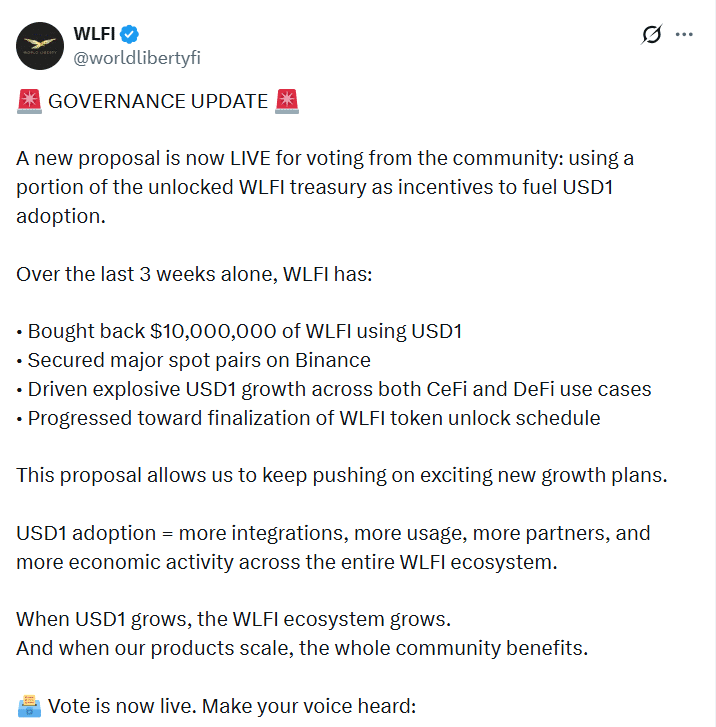Click the "This proposal allows us" sentence
716x727 pixels.
tap(341, 475)
